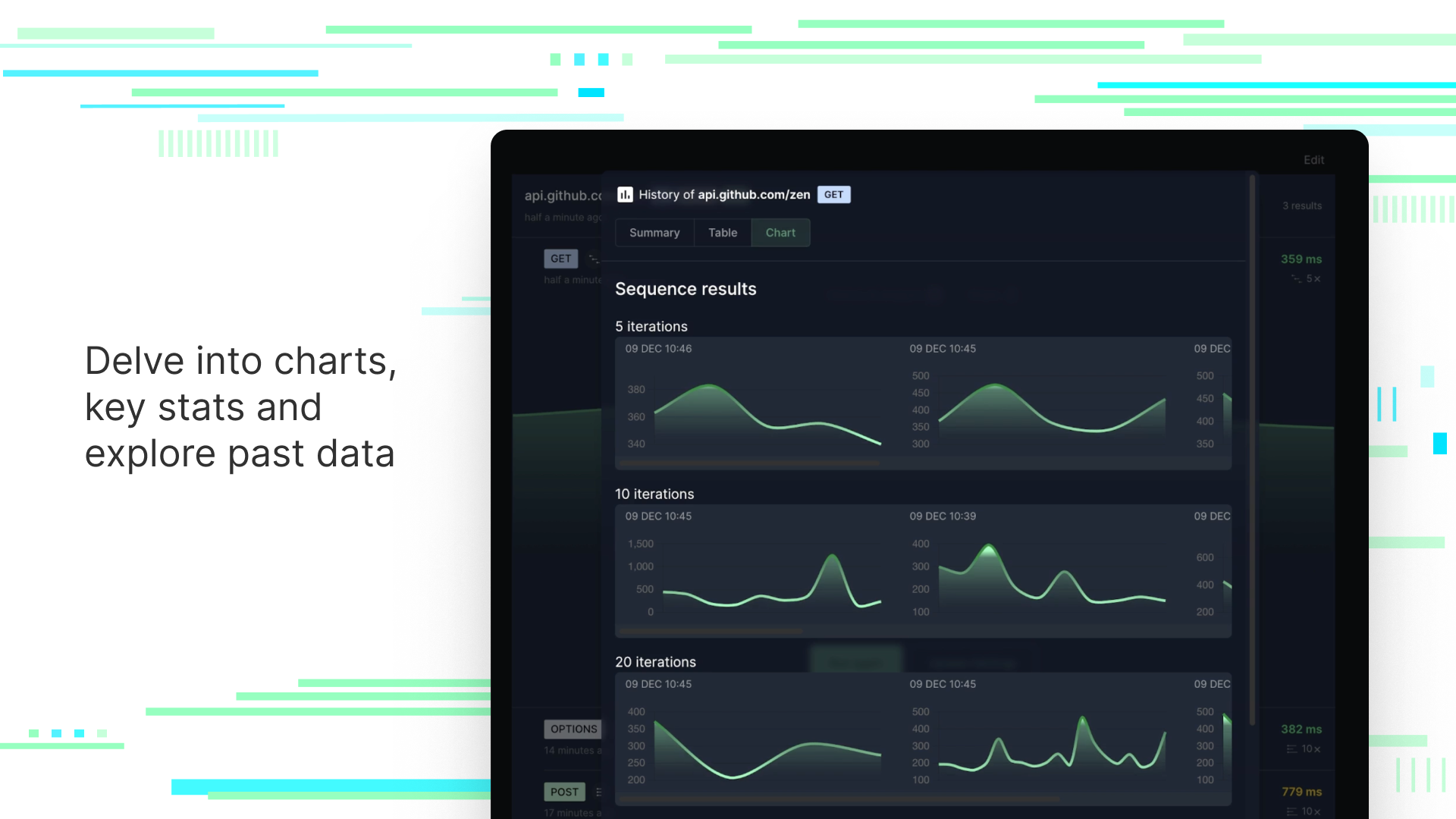Click the sequence icon next to 5×
Image resolution: width=1456 pixels, height=819 pixels.
pyautogui.click(x=1296, y=279)
